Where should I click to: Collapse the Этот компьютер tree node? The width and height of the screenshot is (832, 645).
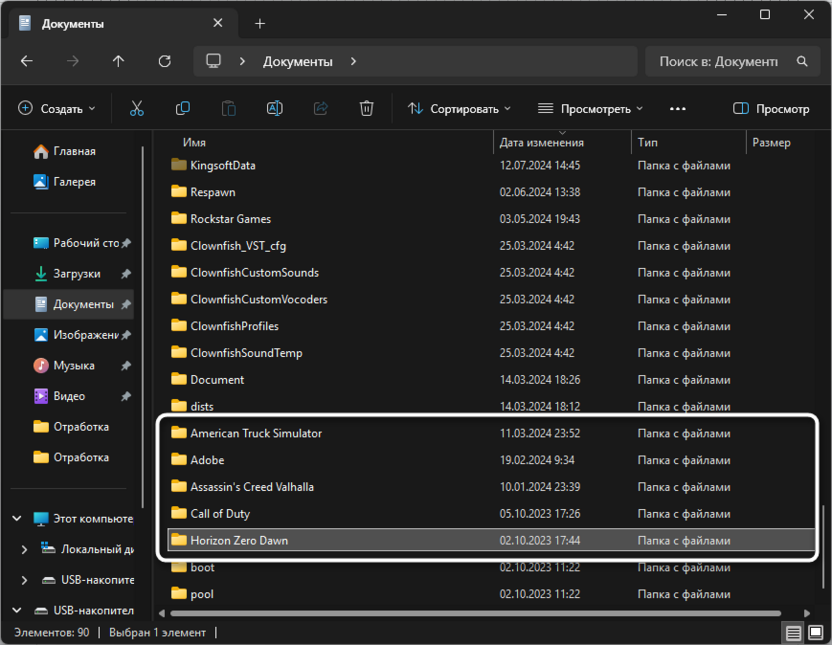[x=17, y=519]
